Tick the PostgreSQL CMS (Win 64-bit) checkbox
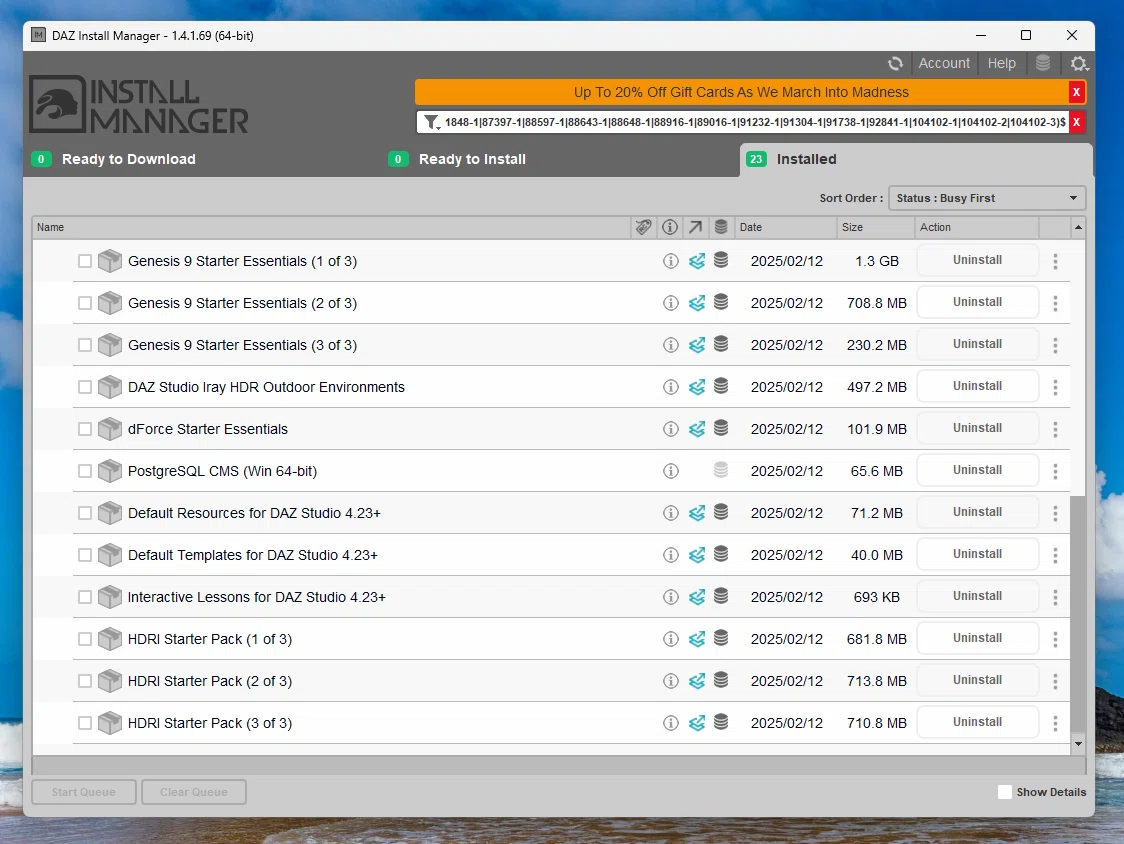The width and height of the screenshot is (1124, 844). click(x=85, y=471)
